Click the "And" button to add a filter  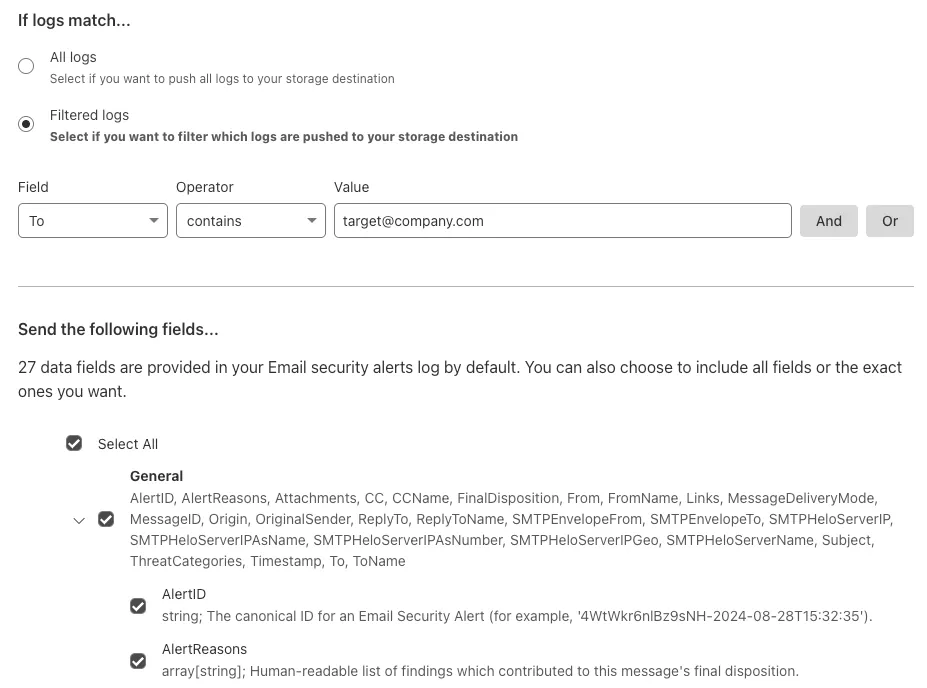(x=828, y=220)
